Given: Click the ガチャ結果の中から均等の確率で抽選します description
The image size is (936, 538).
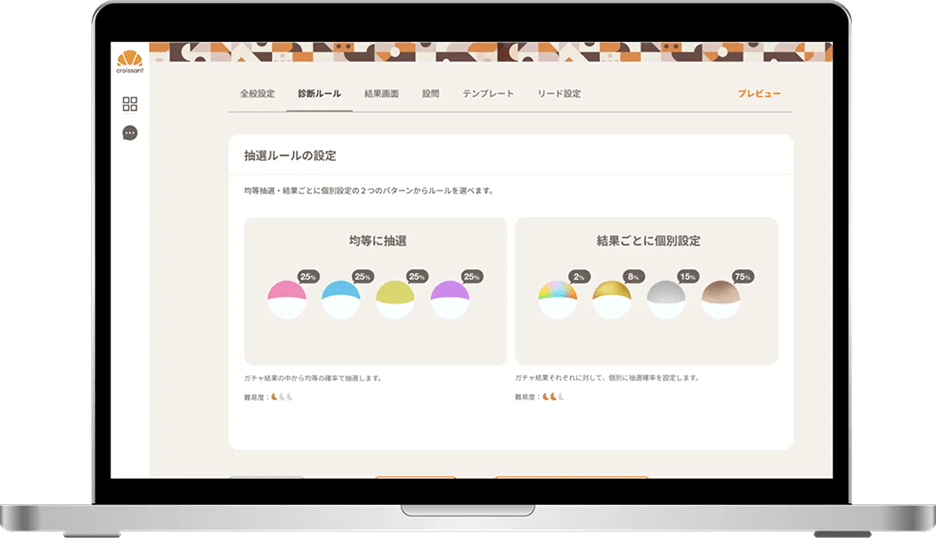Looking at the screenshot, I should tap(313, 378).
